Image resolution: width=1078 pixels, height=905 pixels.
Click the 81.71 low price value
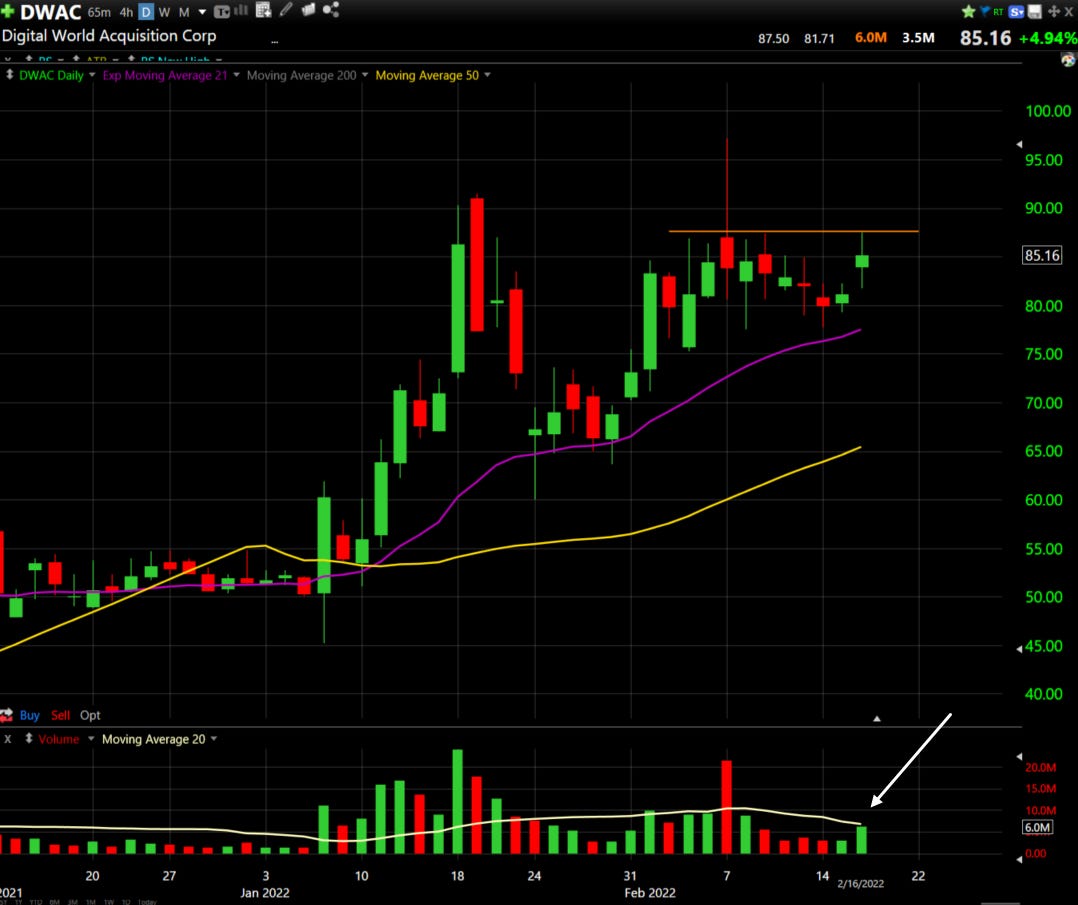(820, 39)
